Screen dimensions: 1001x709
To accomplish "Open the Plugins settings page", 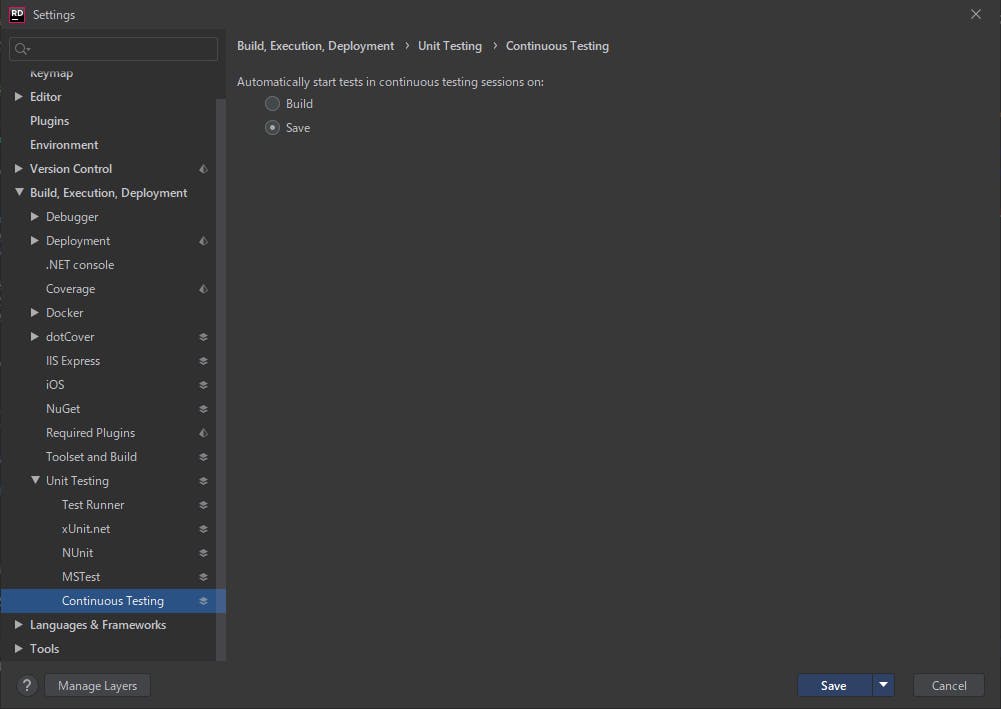I will [49, 121].
